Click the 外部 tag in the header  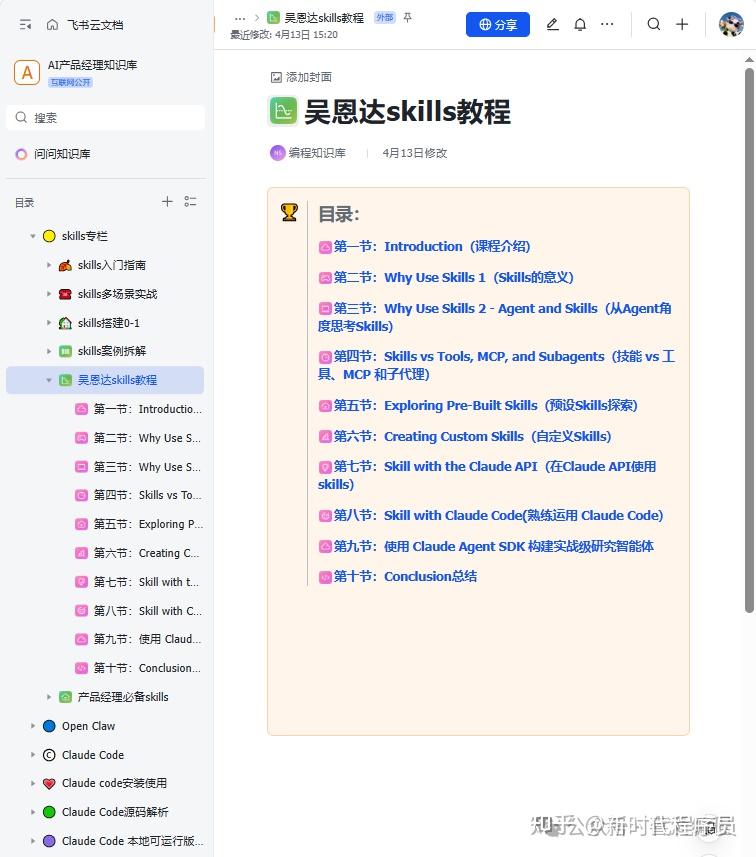(385, 17)
